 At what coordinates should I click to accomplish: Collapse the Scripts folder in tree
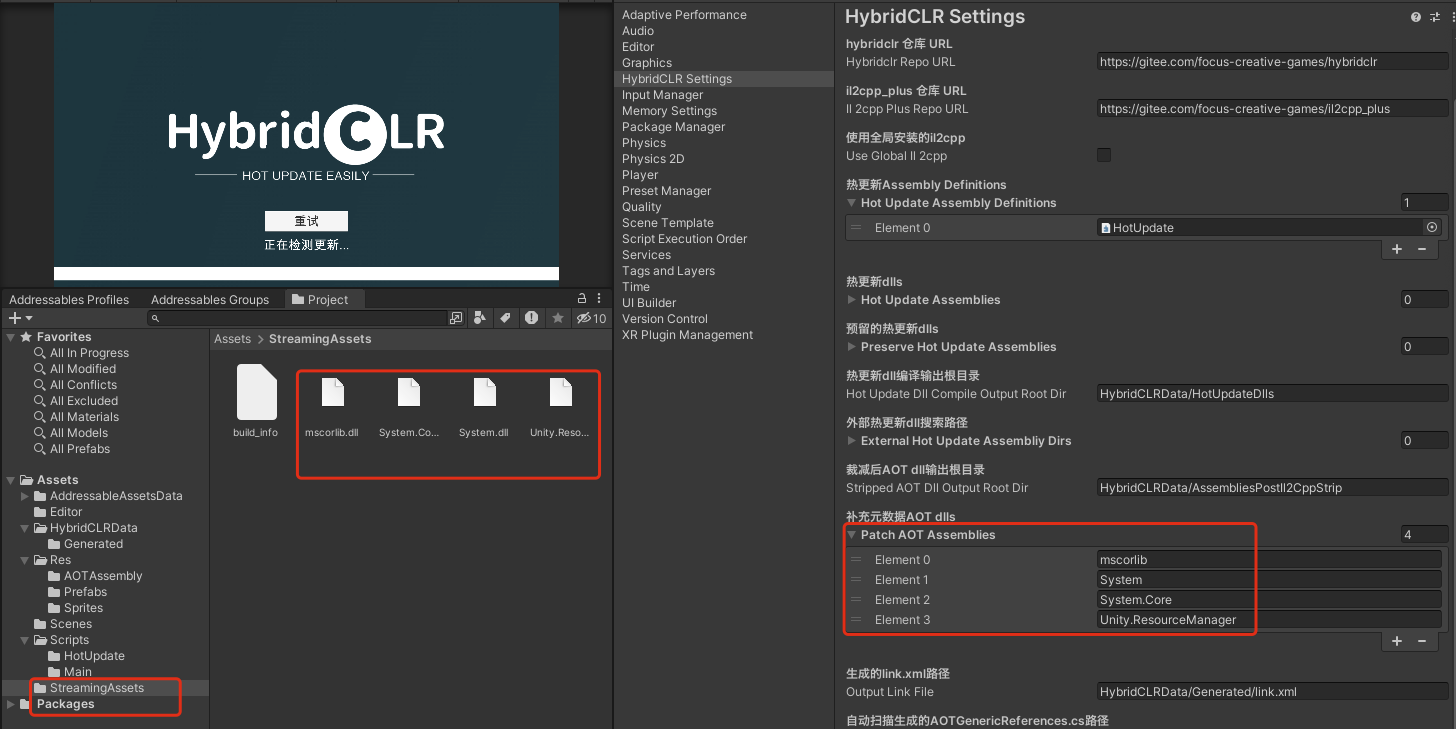coord(26,640)
